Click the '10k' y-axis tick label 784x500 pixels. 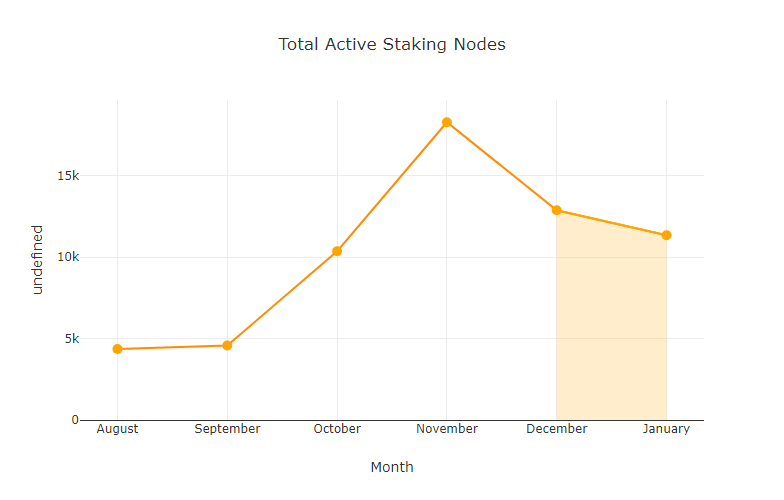tap(68, 257)
